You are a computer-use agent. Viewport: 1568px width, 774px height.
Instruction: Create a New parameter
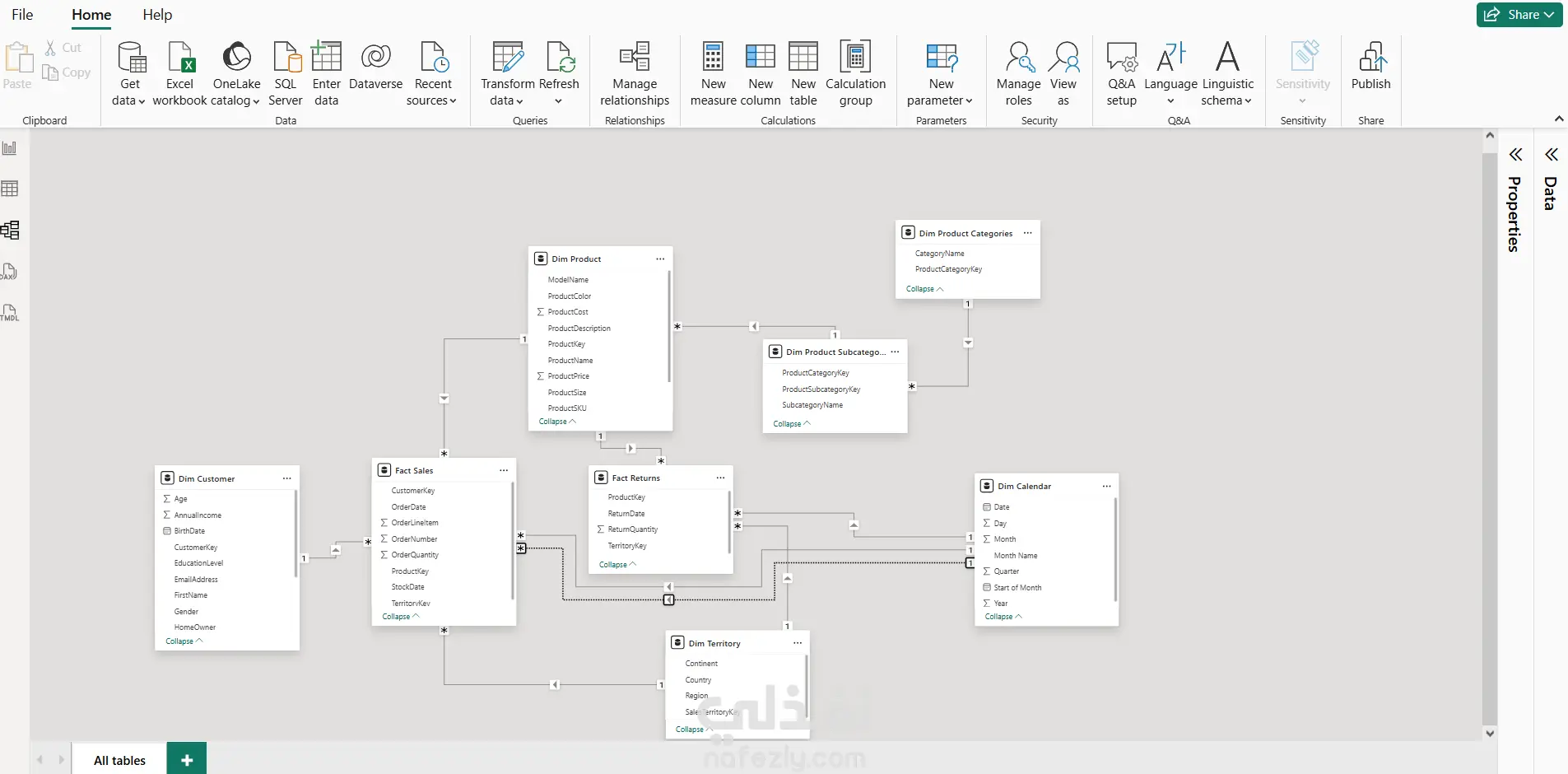click(941, 74)
